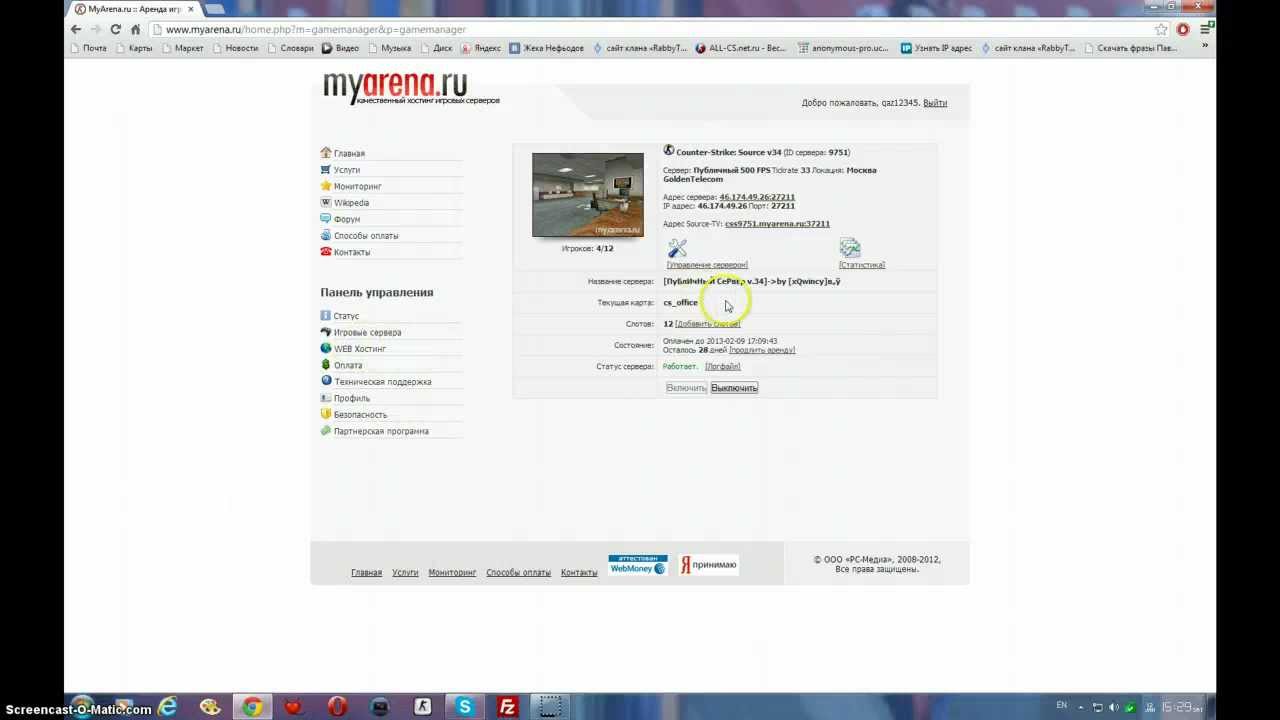Open Партнерская программа in the control panel
This screenshot has width=1280, height=720.
click(381, 431)
